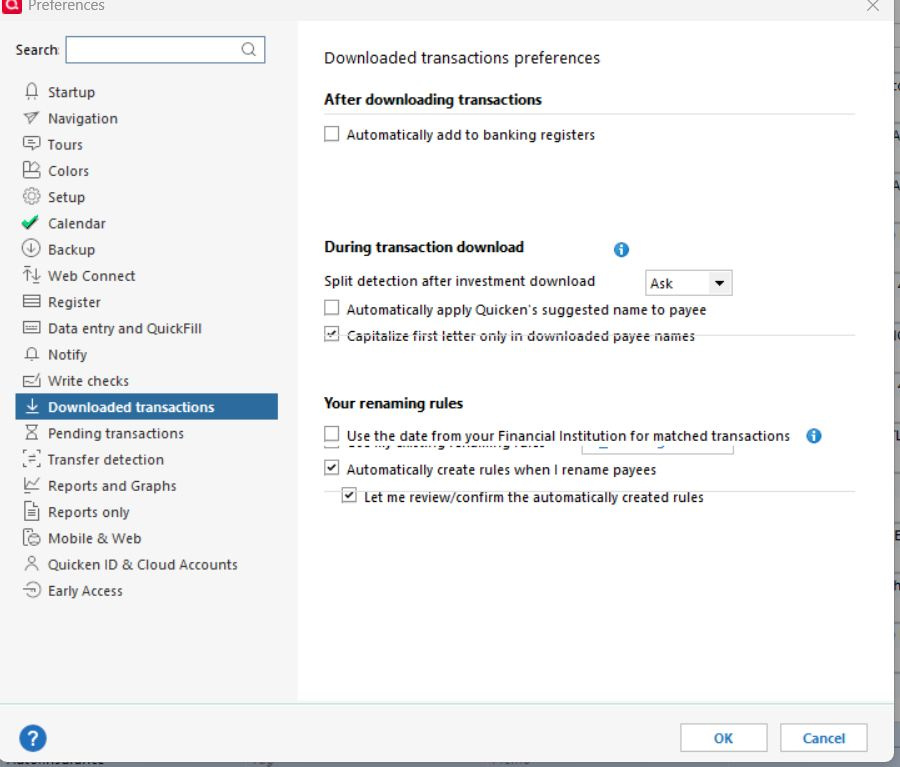Open info for During transaction download

pyautogui.click(x=621, y=249)
